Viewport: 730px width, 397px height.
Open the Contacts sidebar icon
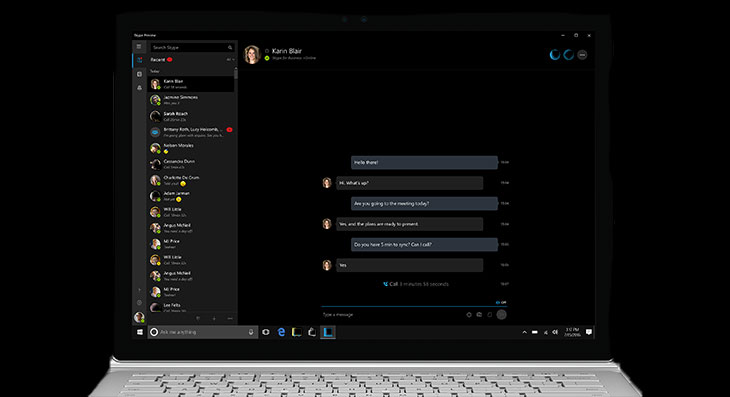click(x=139, y=87)
